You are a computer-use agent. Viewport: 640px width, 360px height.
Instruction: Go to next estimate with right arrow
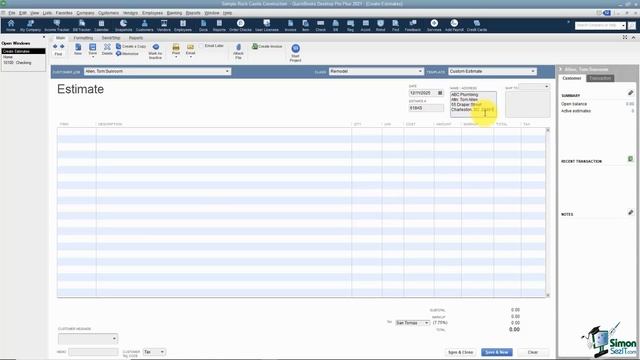[62, 47]
